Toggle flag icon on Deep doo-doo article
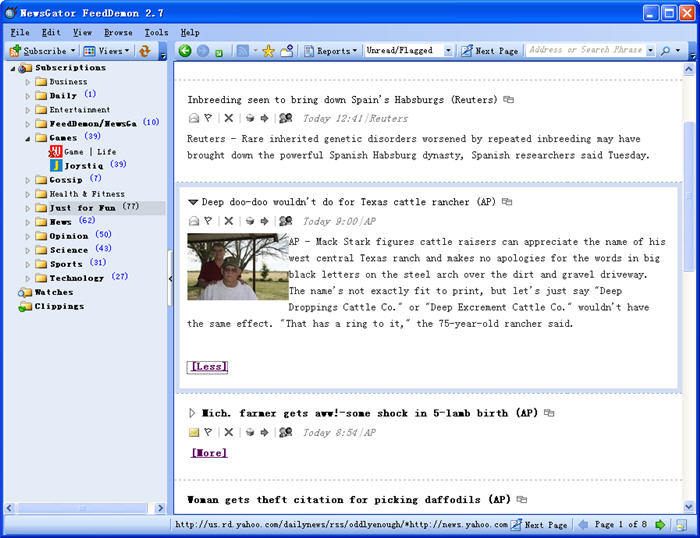 (208, 221)
